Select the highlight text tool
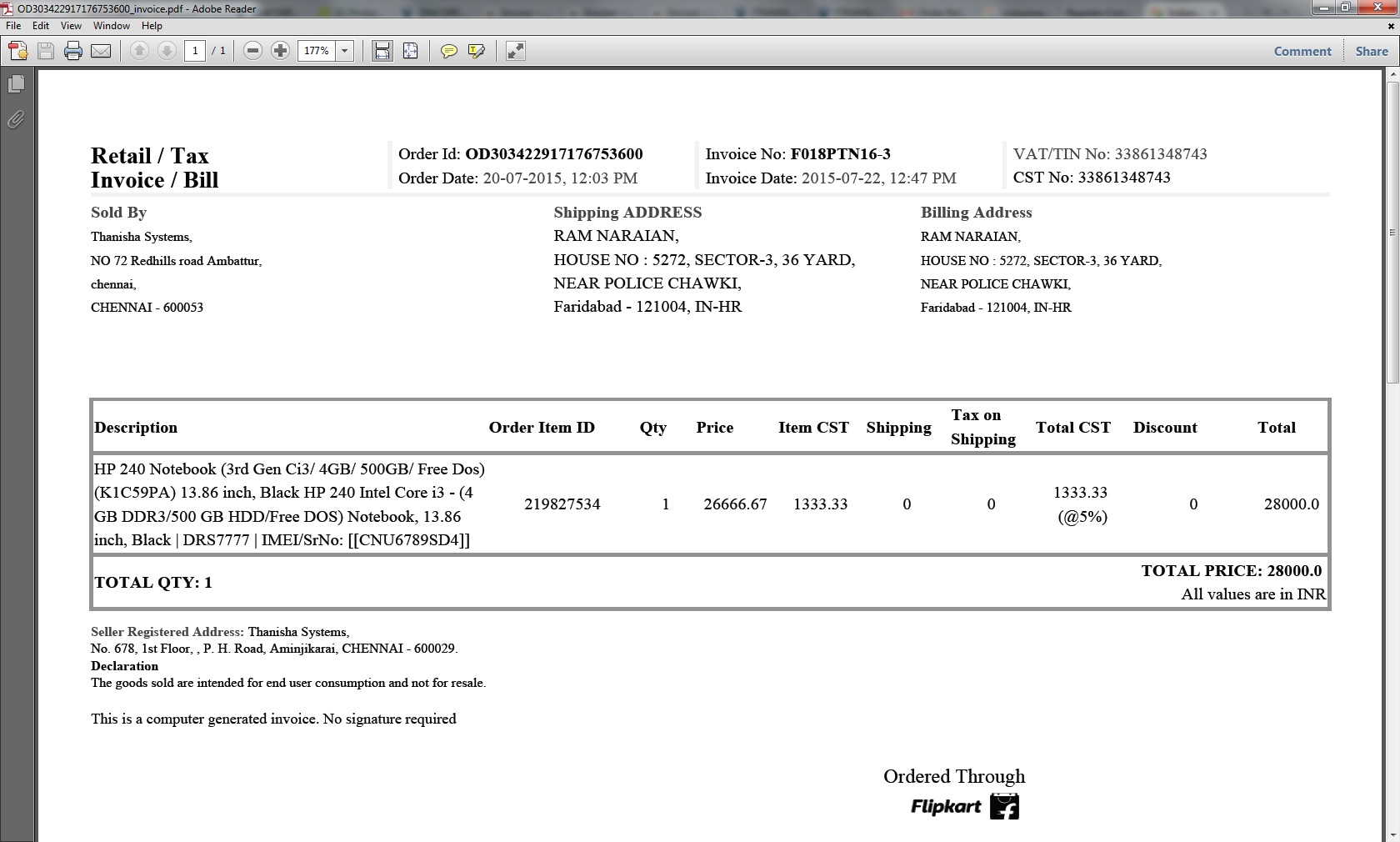This screenshot has height=842, width=1400. [477, 51]
